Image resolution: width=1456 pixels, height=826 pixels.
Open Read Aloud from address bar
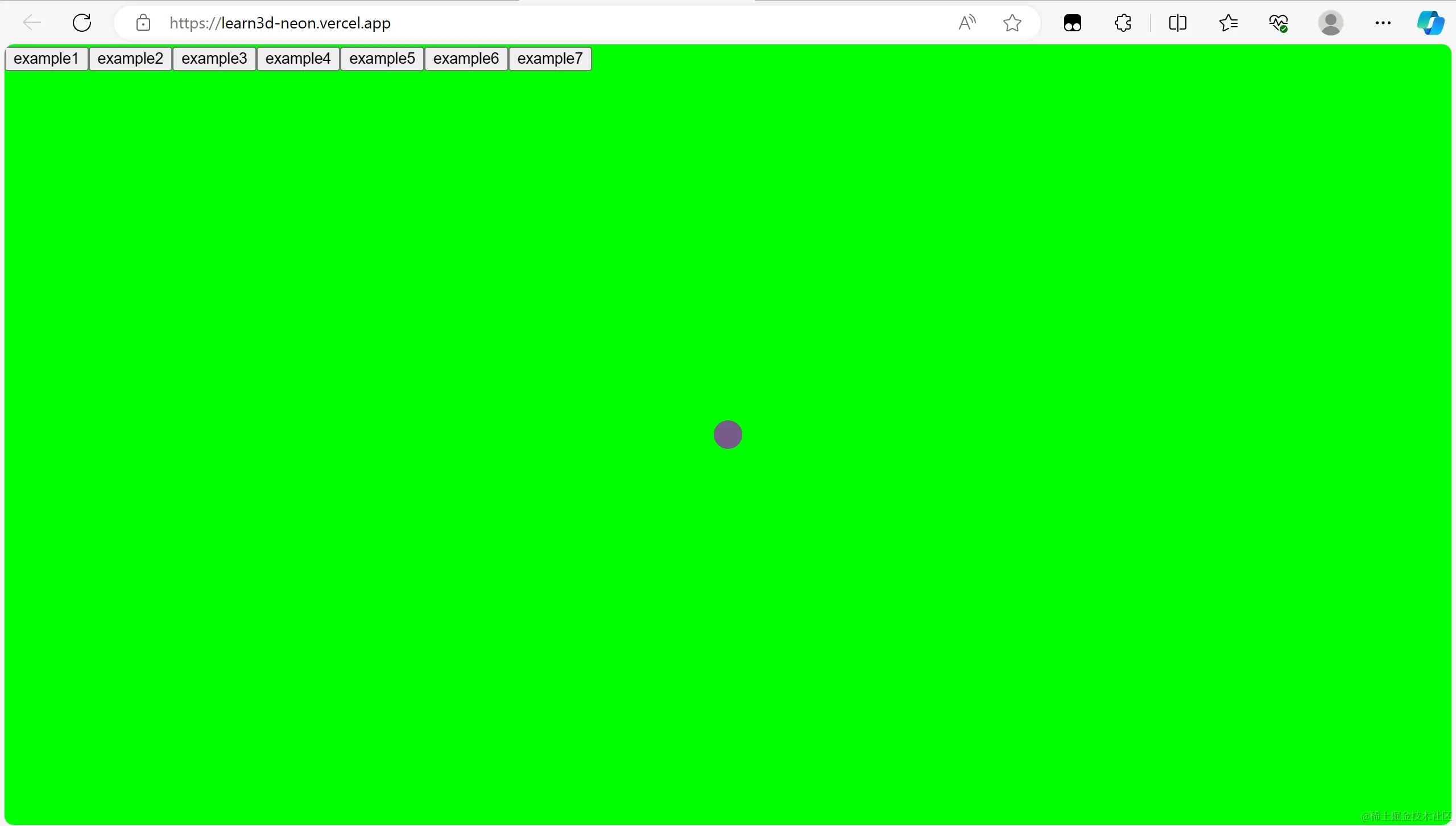(x=967, y=23)
